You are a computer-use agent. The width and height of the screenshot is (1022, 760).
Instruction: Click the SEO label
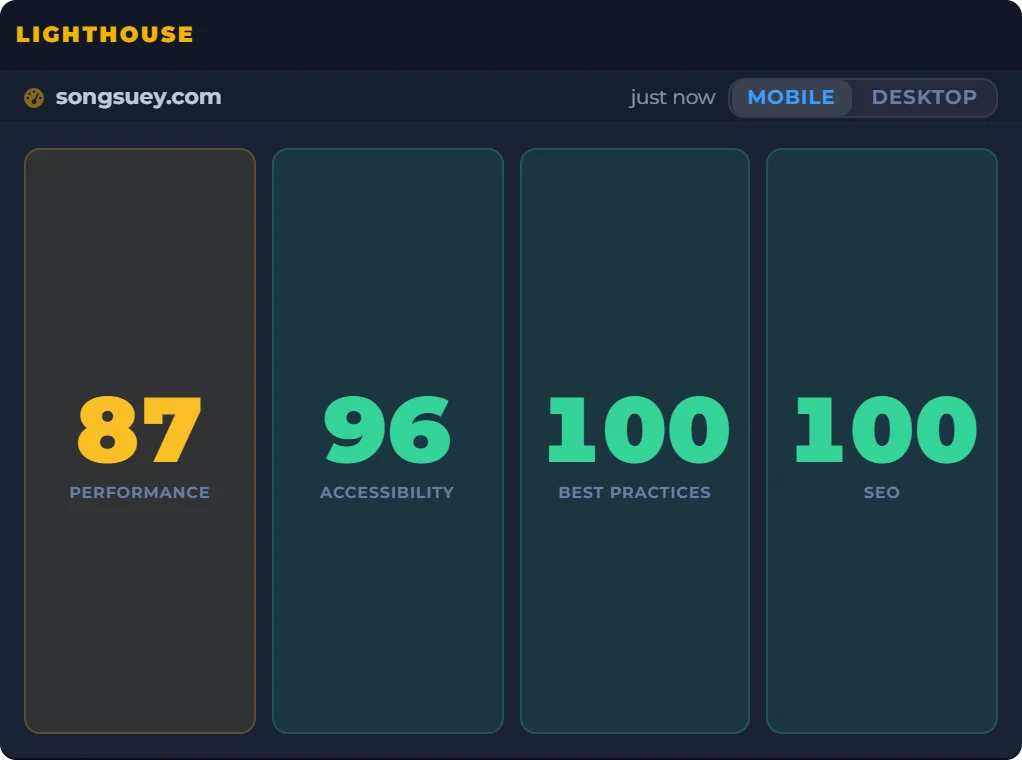(882, 492)
